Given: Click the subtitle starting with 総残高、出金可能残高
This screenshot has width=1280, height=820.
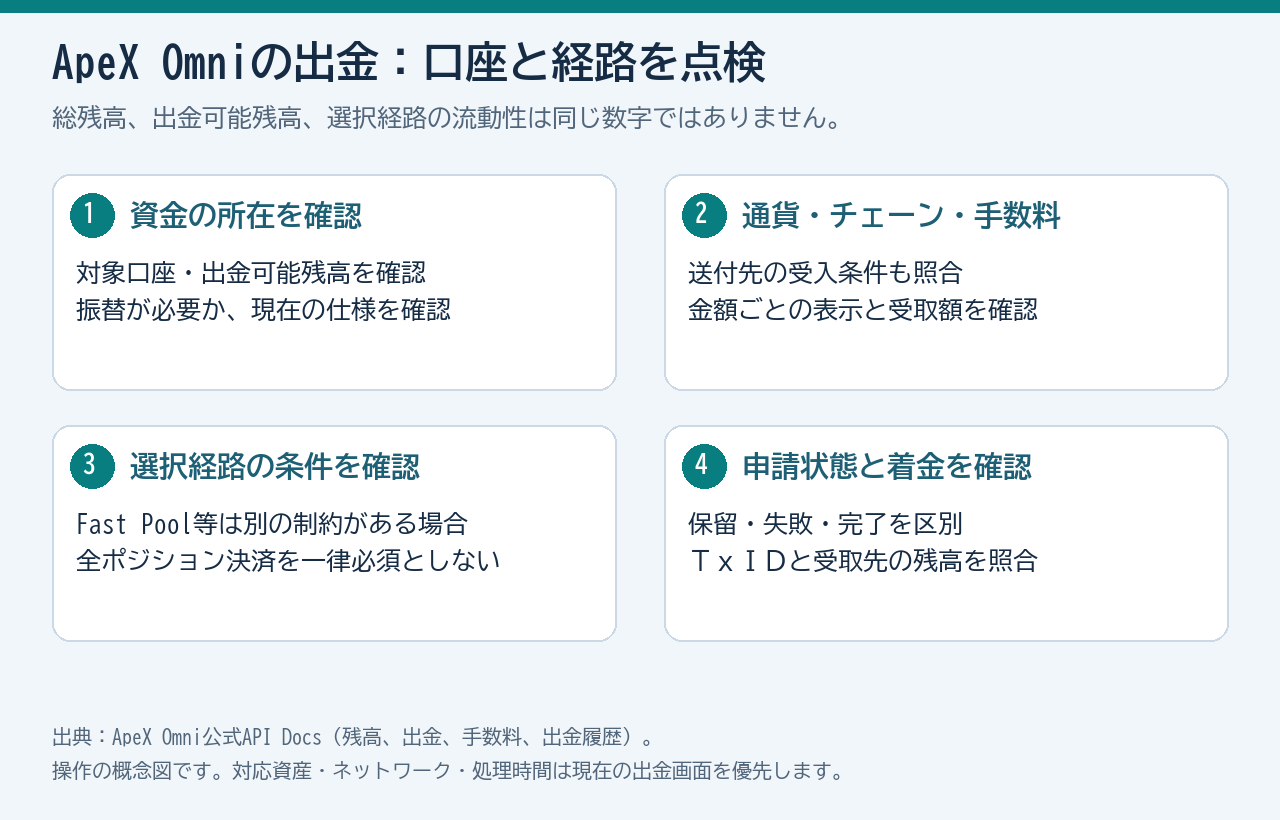Looking at the screenshot, I should 446,118.
